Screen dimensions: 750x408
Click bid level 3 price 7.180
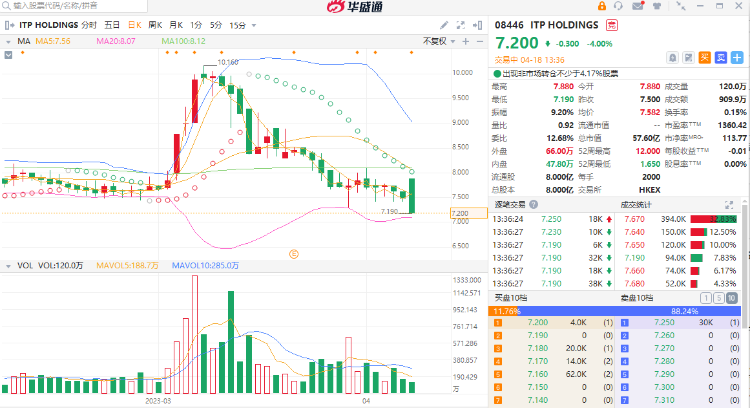point(538,349)
